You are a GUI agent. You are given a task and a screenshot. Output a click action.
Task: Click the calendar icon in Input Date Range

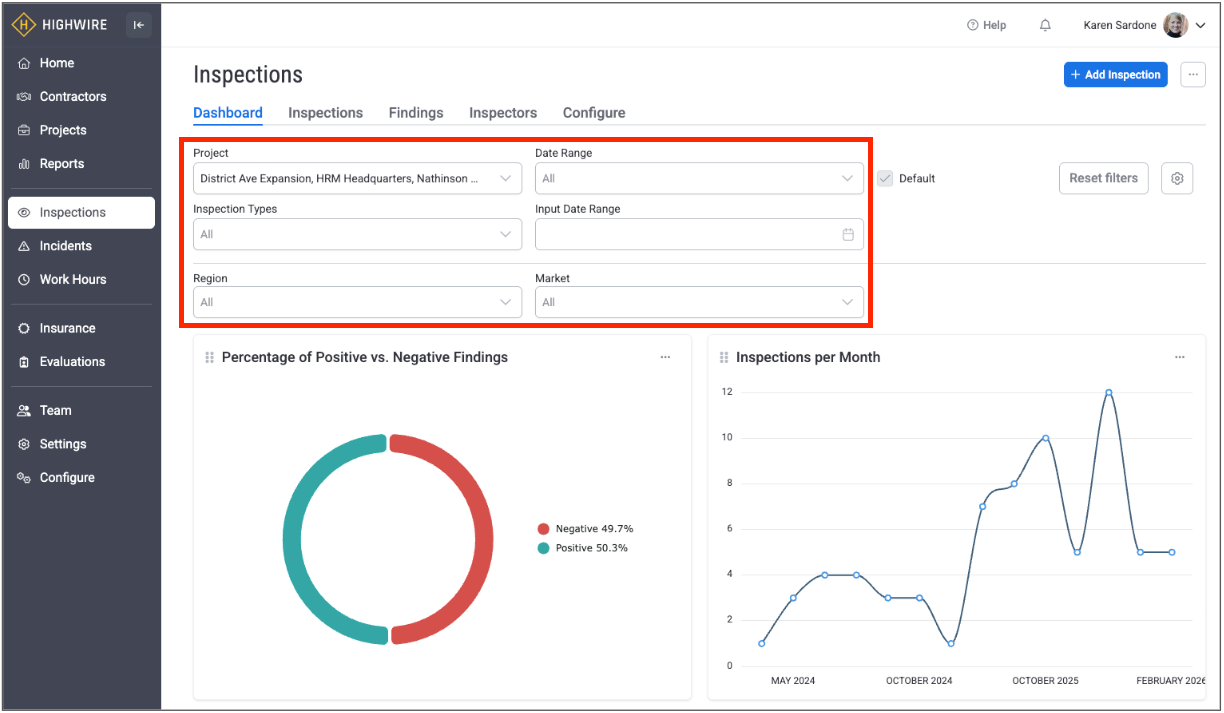pyautogui.click(x=848, y=234)
